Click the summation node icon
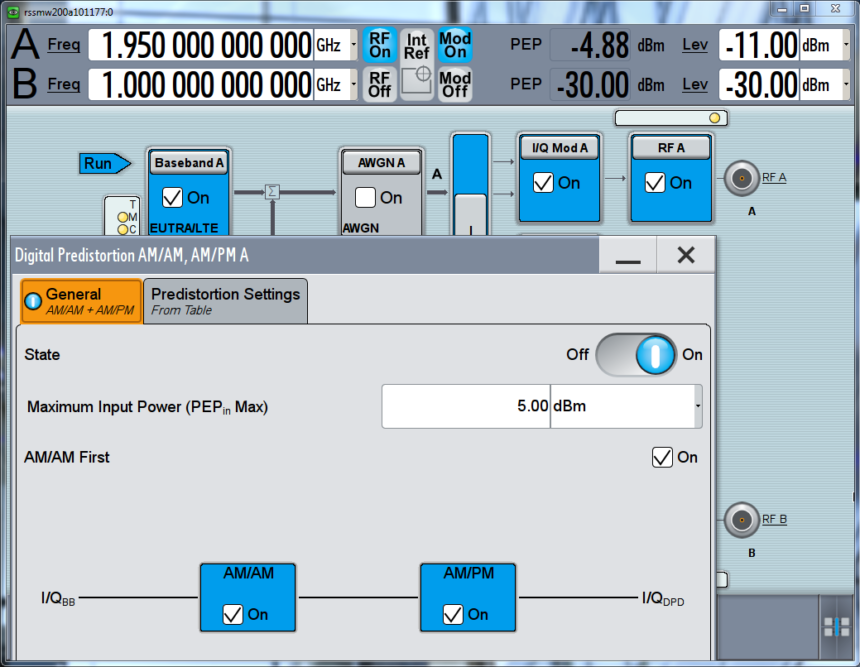This screenshot has height=667, width=860. pyautogui.click(x=272, y=192)
